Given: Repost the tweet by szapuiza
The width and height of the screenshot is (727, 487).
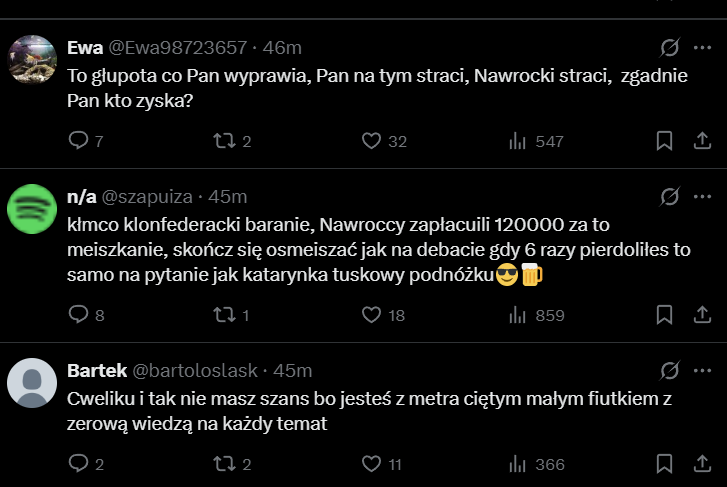Looking at the screenshot, I should coord(223,315).
